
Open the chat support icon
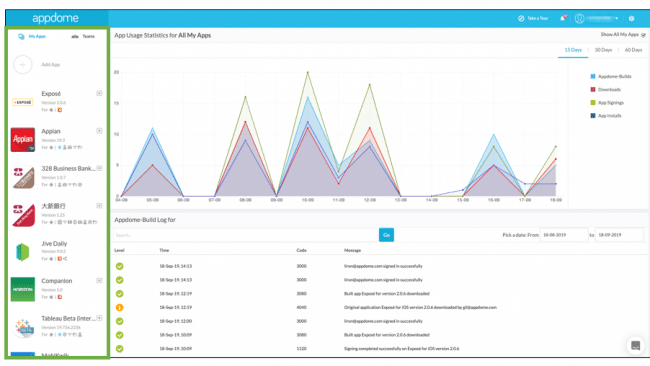tap(635, 345)
